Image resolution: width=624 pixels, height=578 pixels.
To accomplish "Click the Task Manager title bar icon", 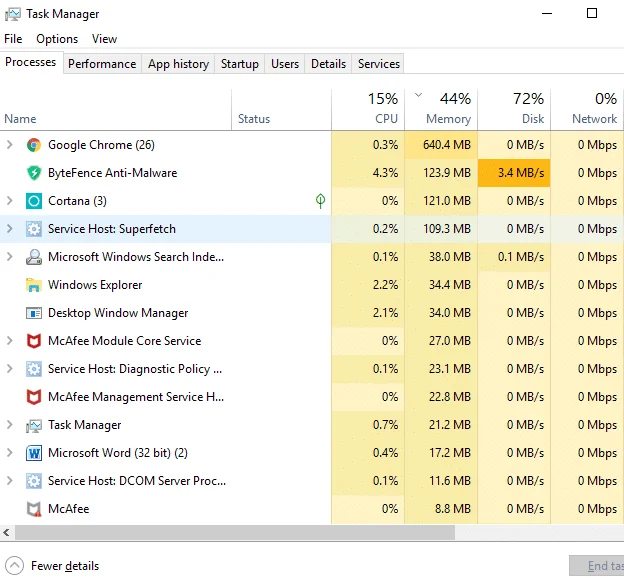I will click(13, 14).
